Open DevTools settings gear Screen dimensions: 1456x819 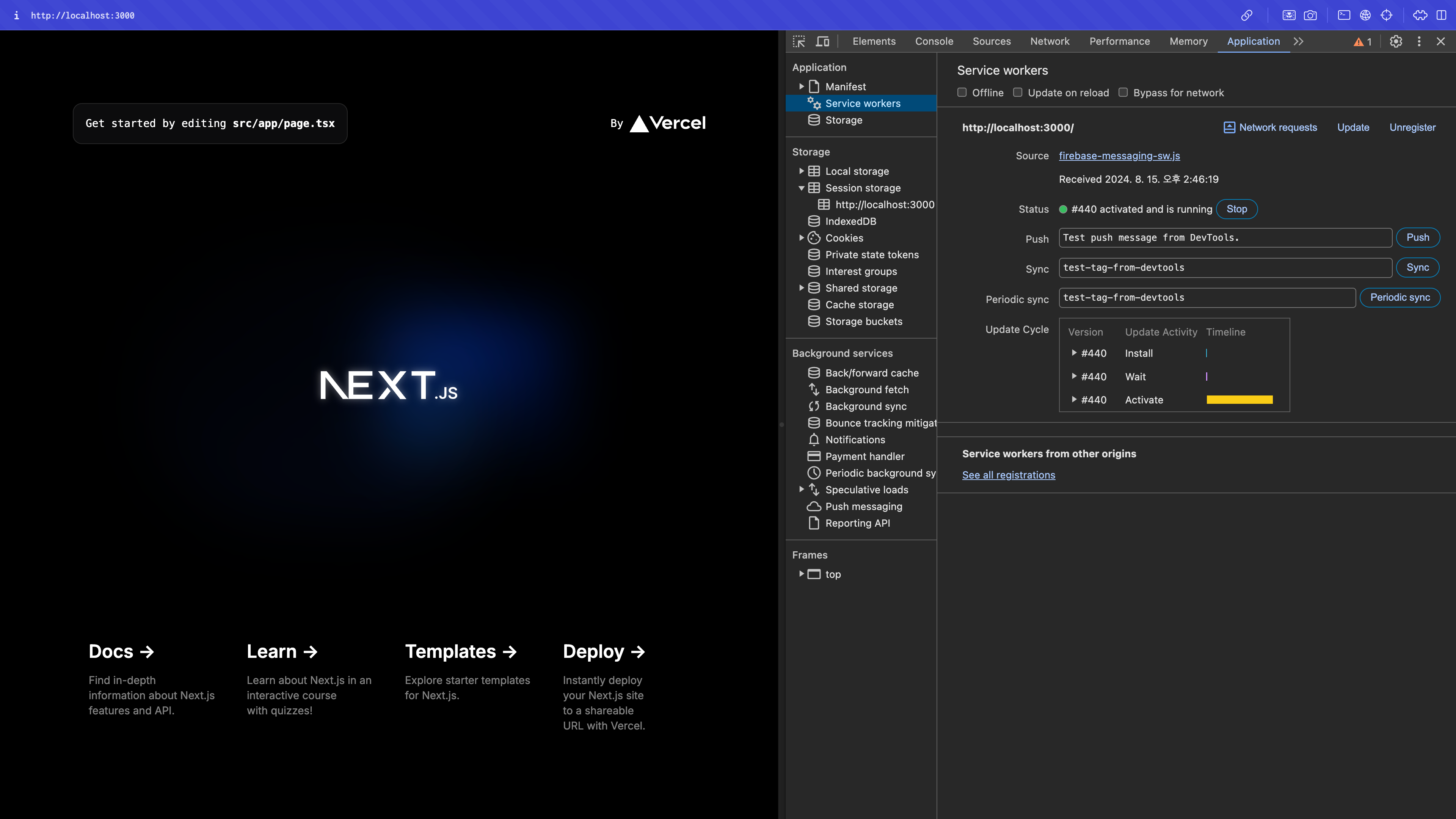pyautogui.click(x=1395, y=41)
